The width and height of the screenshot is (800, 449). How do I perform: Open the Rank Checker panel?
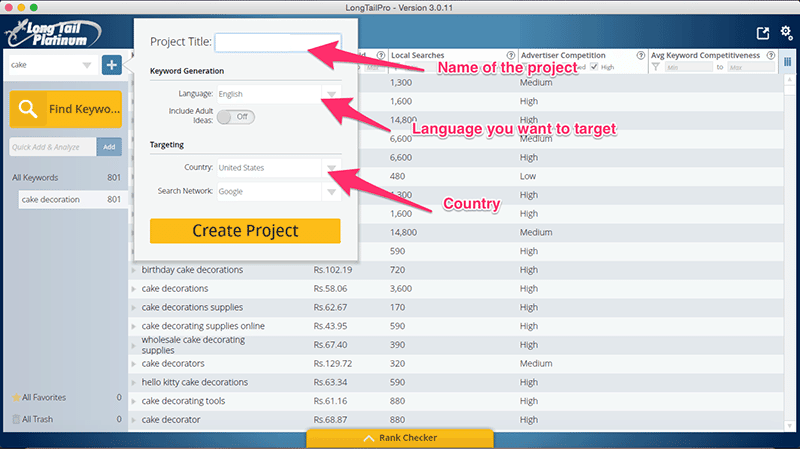pyautogui.click(x=400, y=438)
